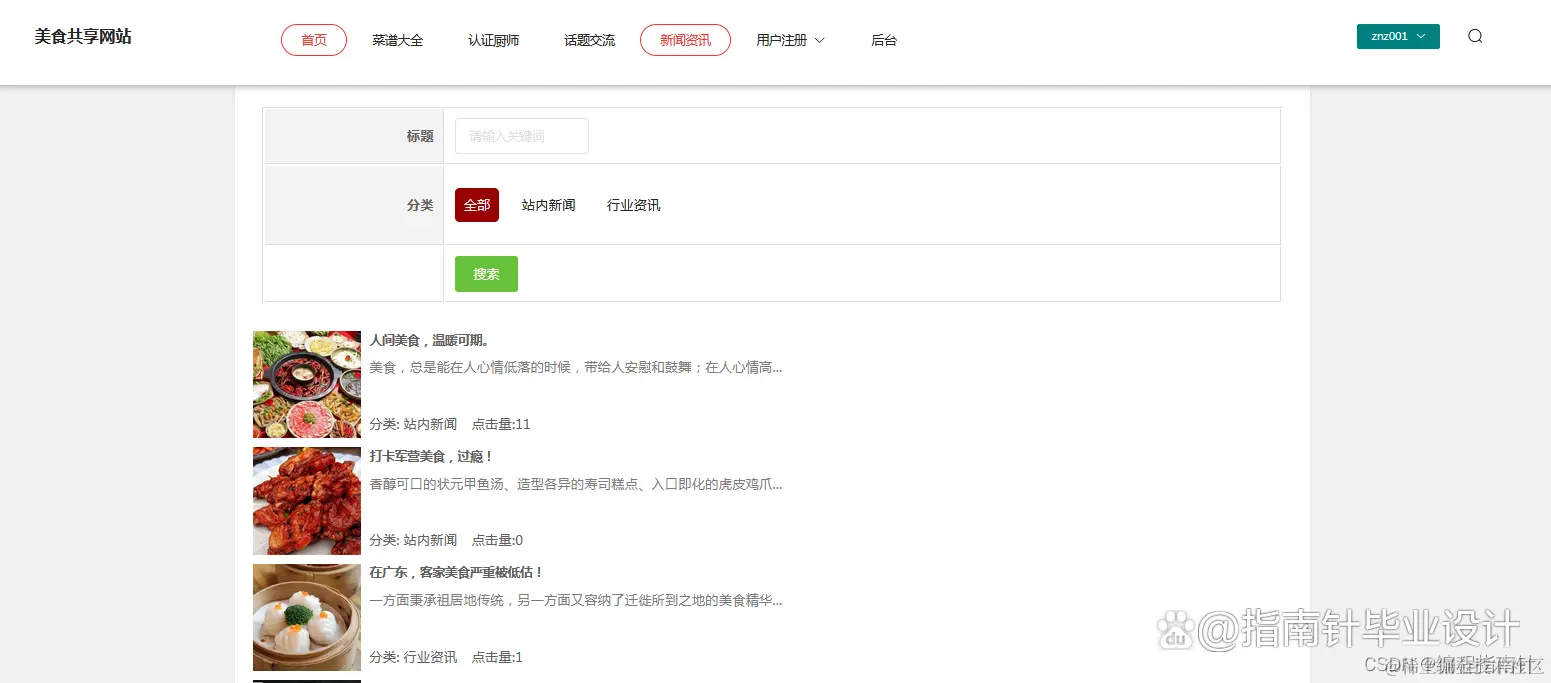
Task: Open the hotpot thumbnail for 人间美食 article
Action: pos(307,384)
